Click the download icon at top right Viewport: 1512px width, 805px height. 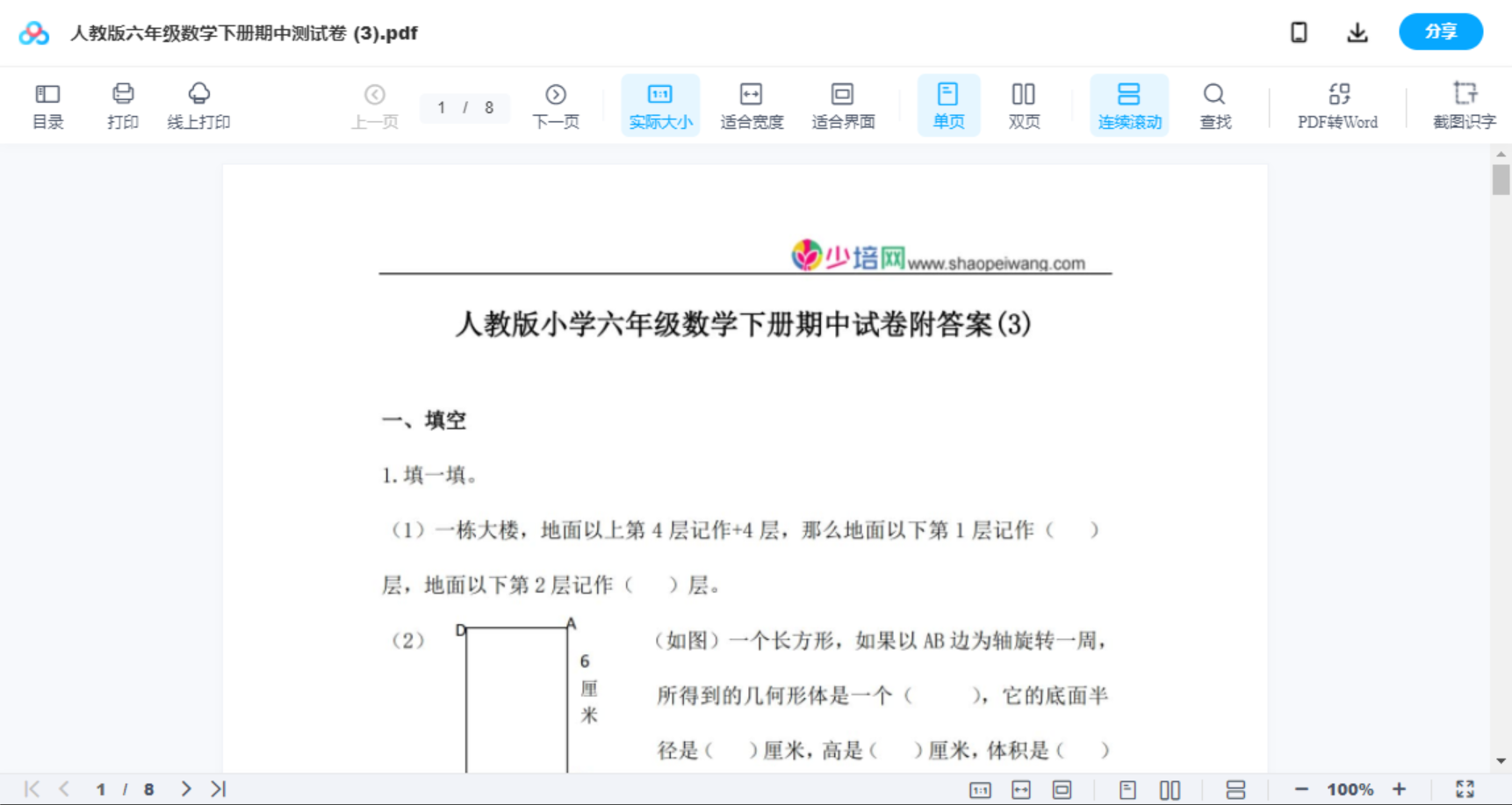coord(1357,32)
